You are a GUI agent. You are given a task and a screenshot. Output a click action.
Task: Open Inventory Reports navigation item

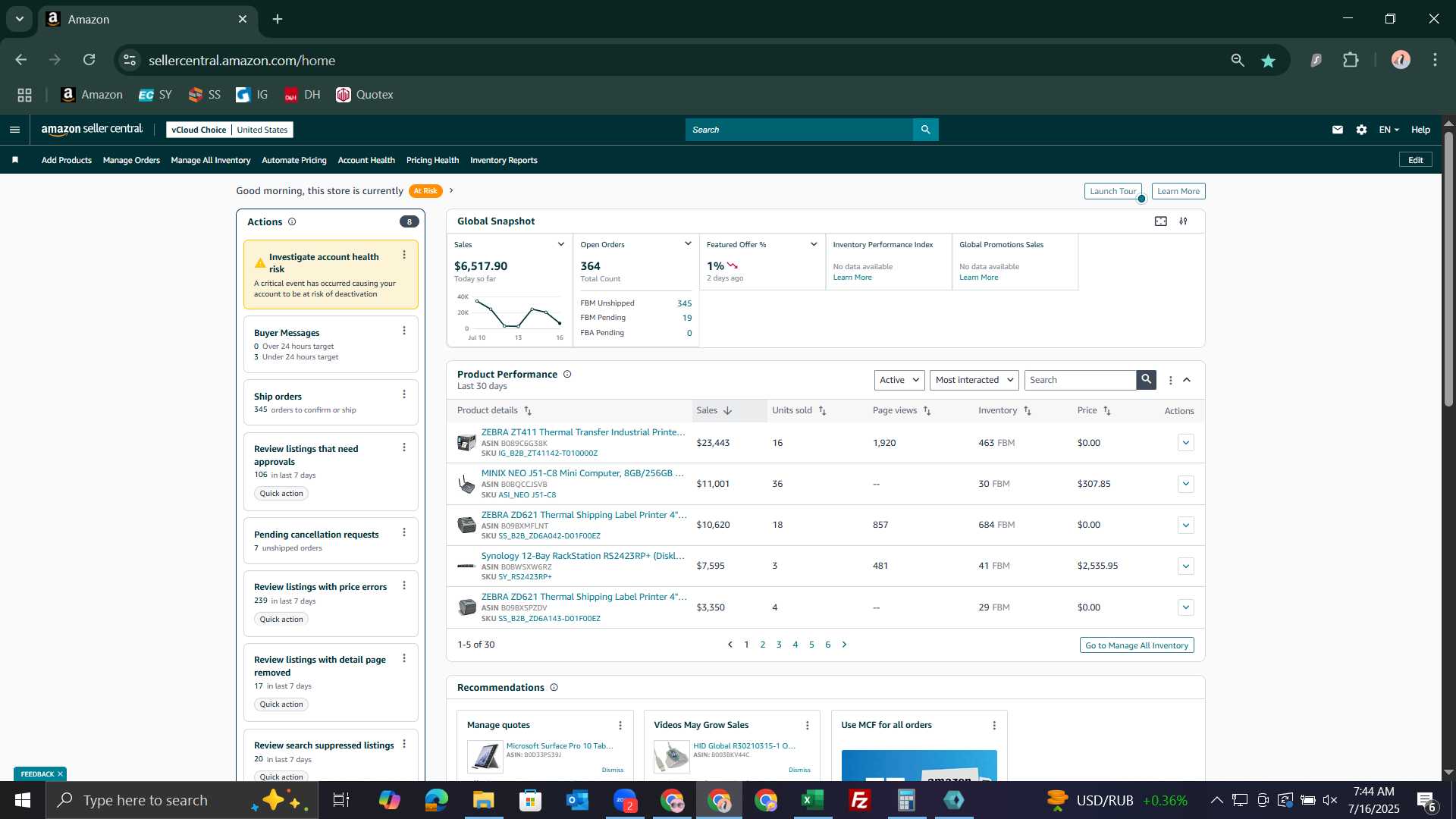[x=504, y=160]
